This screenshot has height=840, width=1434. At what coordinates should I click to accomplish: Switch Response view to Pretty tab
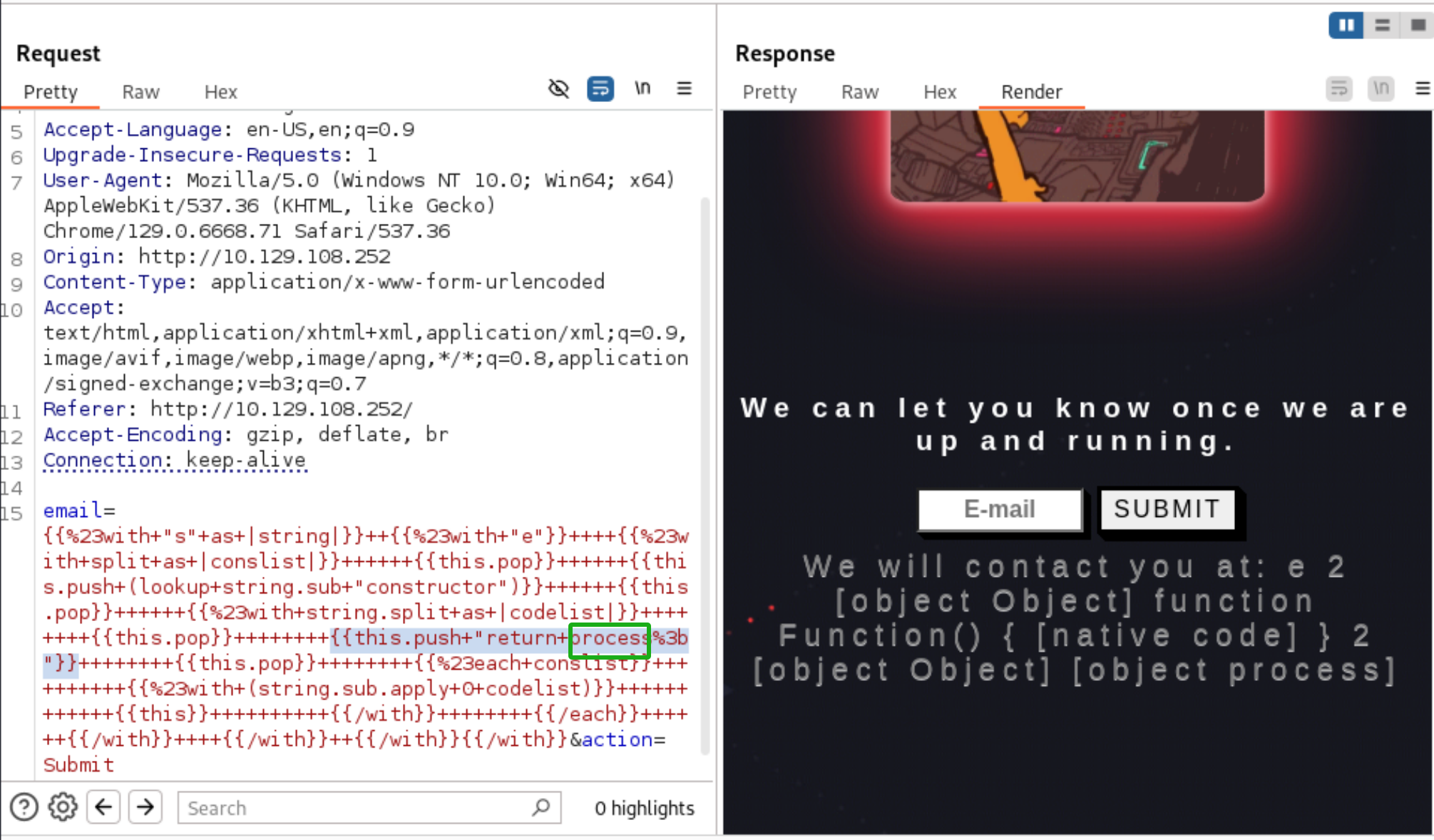click(x=769, y=92)
